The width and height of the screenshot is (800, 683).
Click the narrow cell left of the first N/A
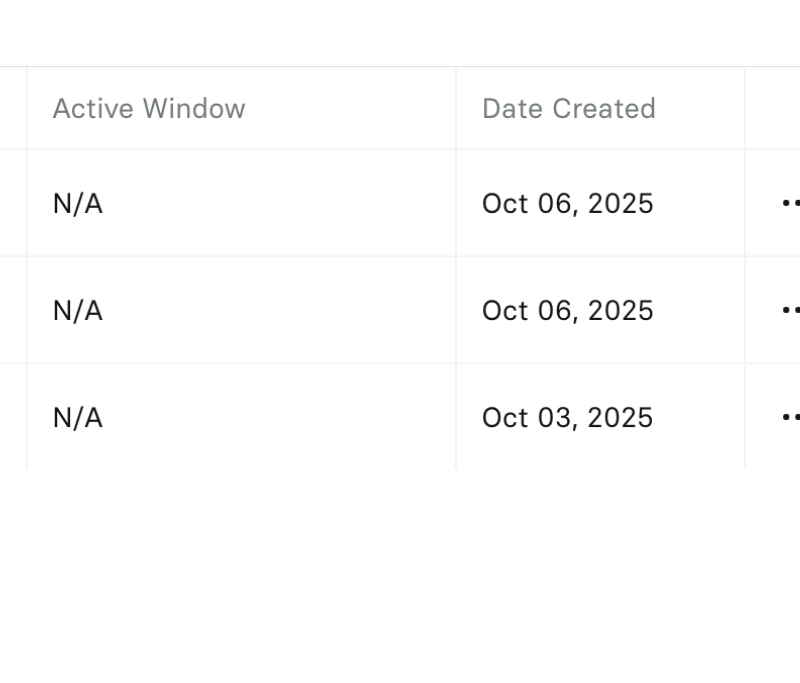[12, 203]
